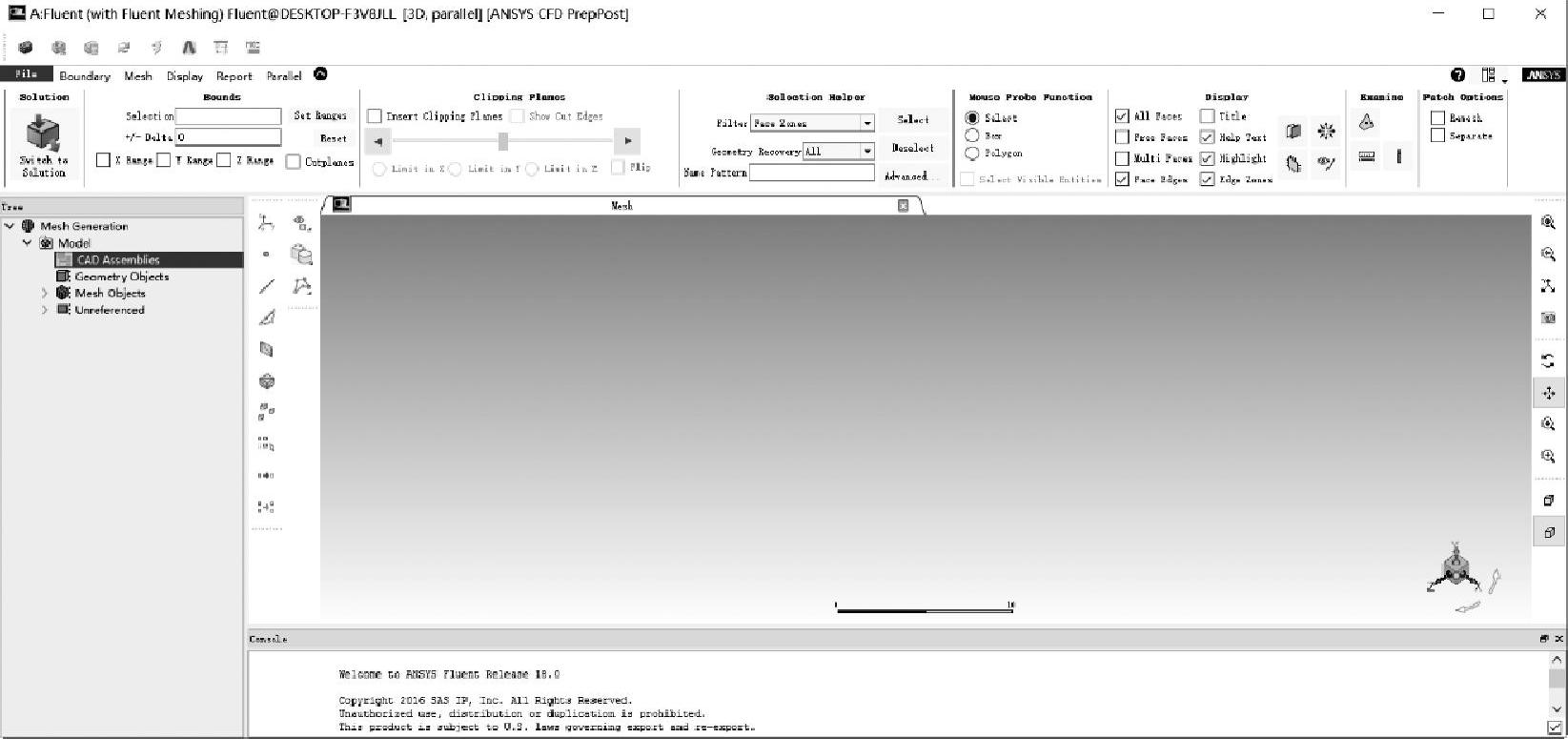
Task: Uncheck the All Faces checkbox
Action: tap(1122, 116)
